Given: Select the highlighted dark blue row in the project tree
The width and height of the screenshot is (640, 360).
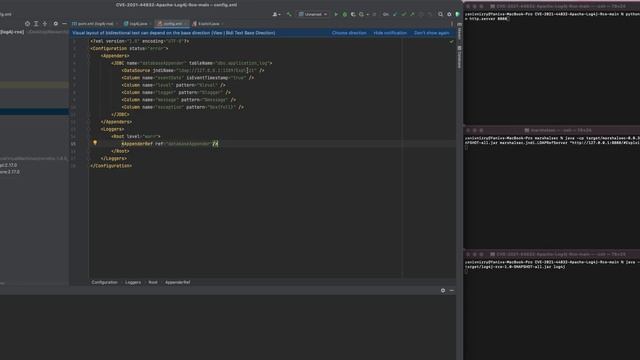Looking at the screenshot, I should [34, 111].
